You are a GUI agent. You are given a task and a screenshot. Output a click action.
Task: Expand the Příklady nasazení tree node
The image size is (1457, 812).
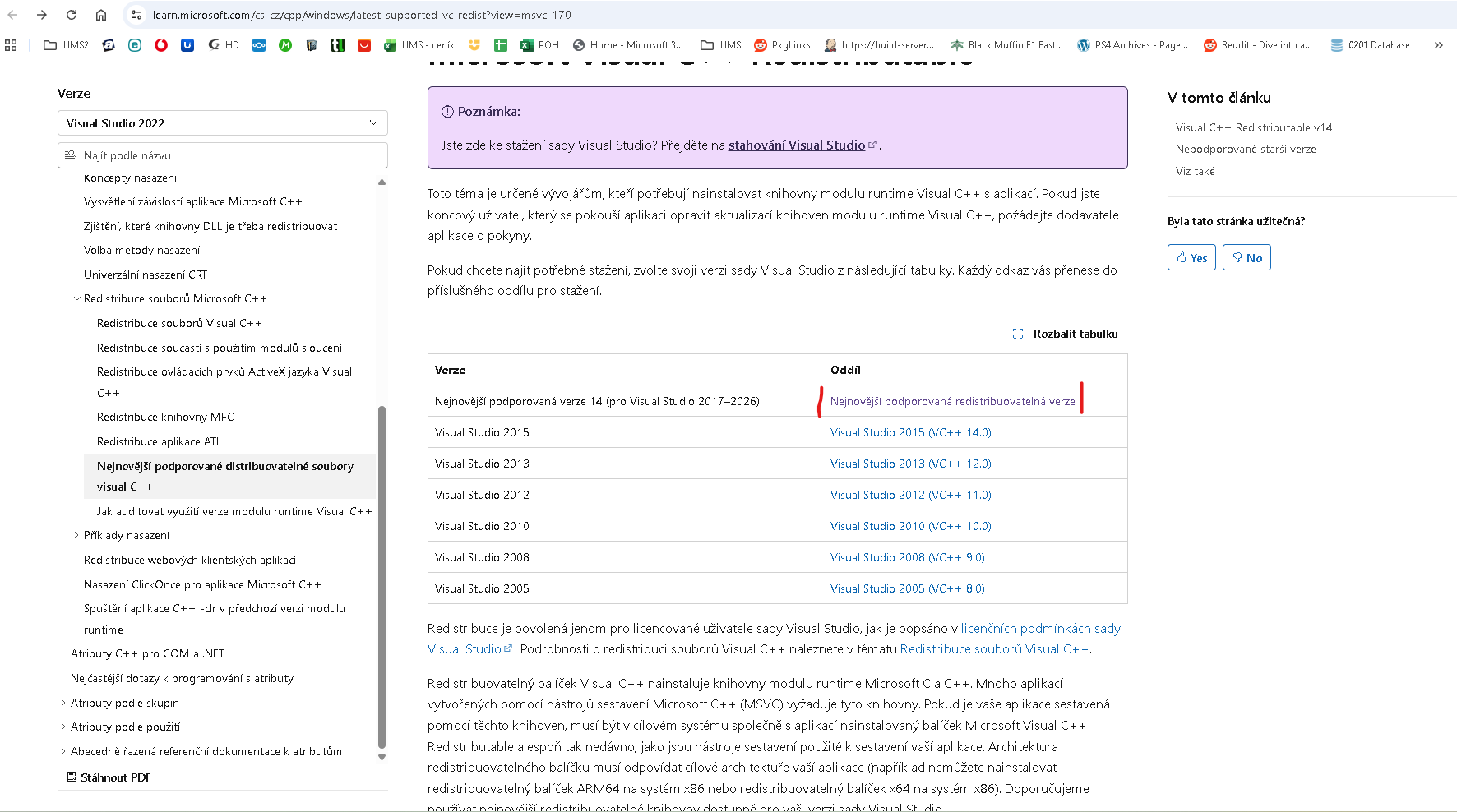[x=77, y=535]
